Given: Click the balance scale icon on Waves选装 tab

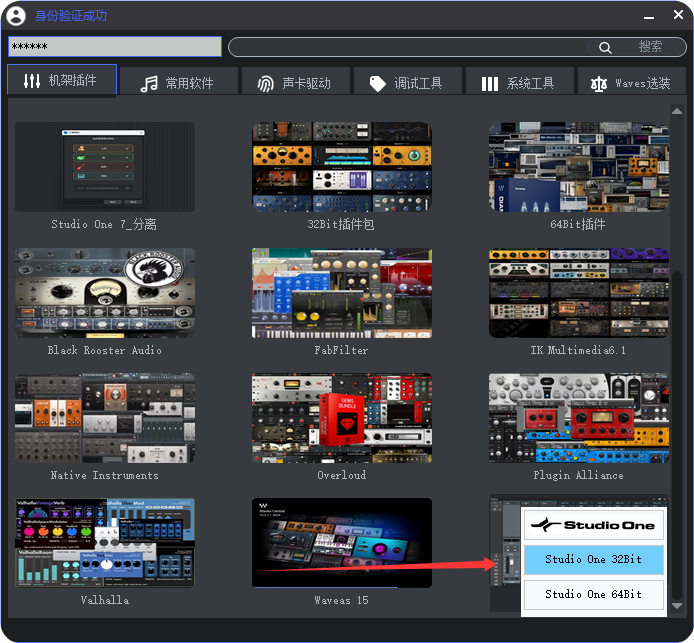Looking at the screenshot, I should [x=599, y=83].
